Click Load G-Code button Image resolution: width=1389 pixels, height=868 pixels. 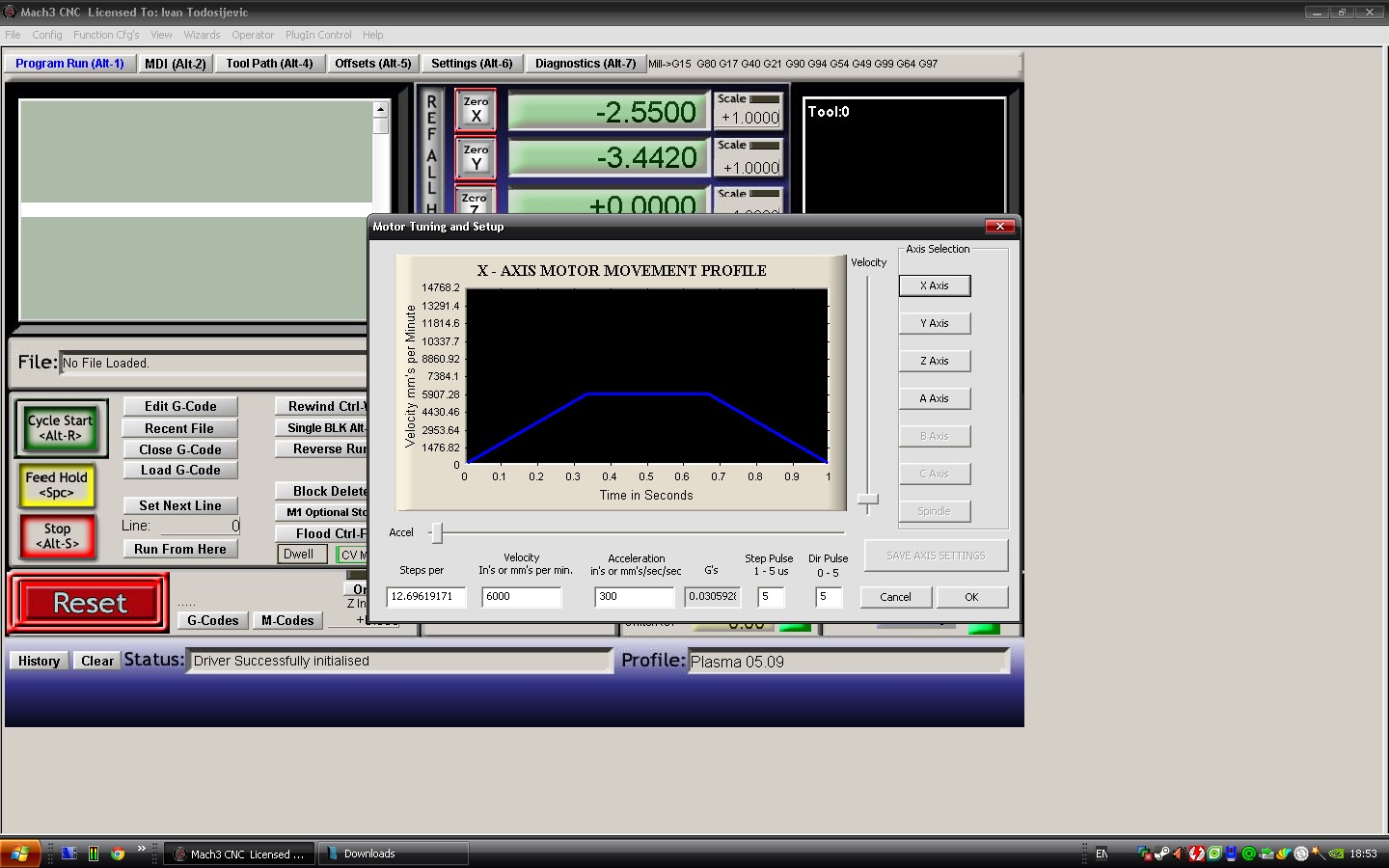coord(180,471)
